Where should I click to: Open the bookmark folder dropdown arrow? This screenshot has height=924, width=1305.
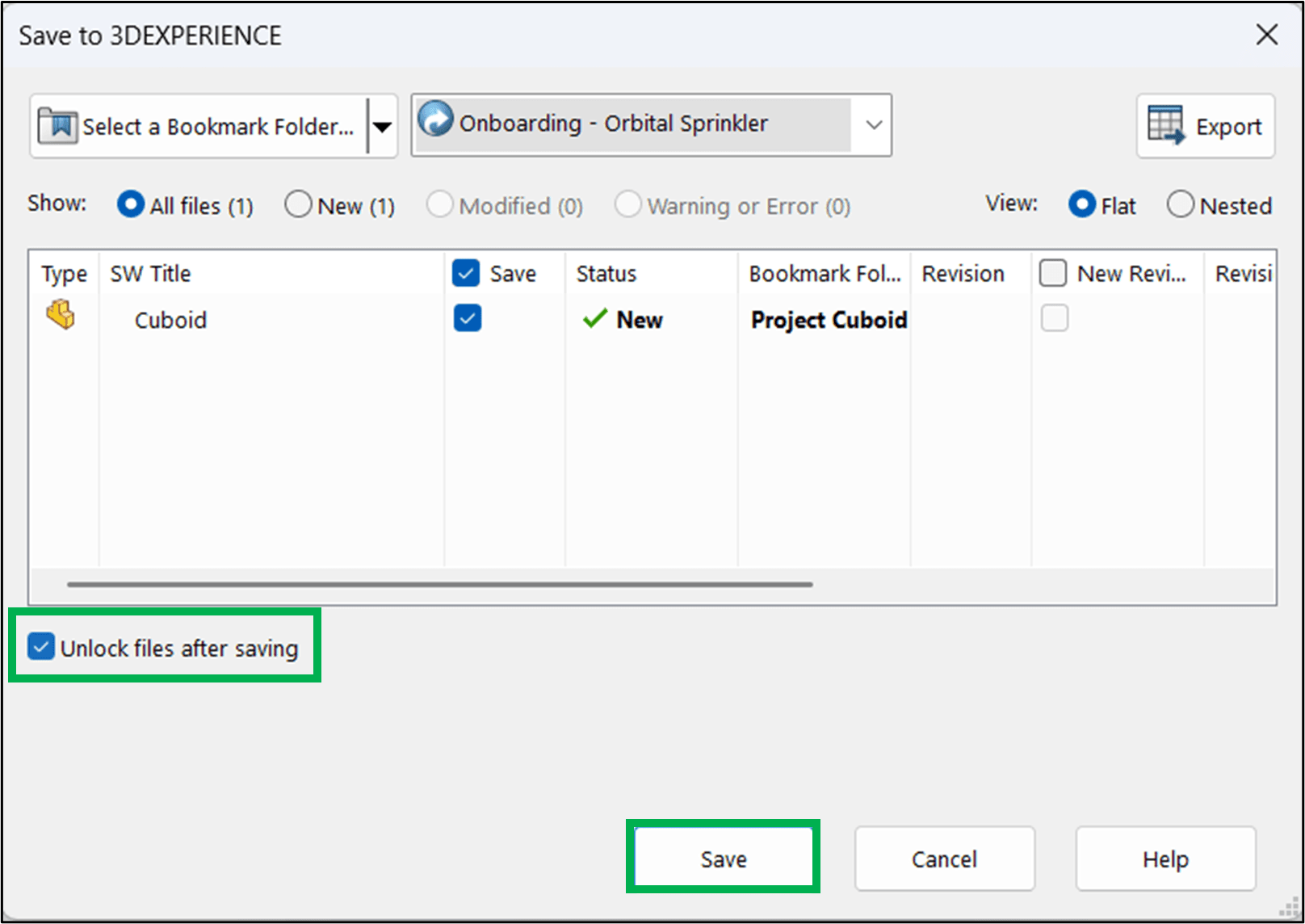pyautogui.click(x=383, y=126)
